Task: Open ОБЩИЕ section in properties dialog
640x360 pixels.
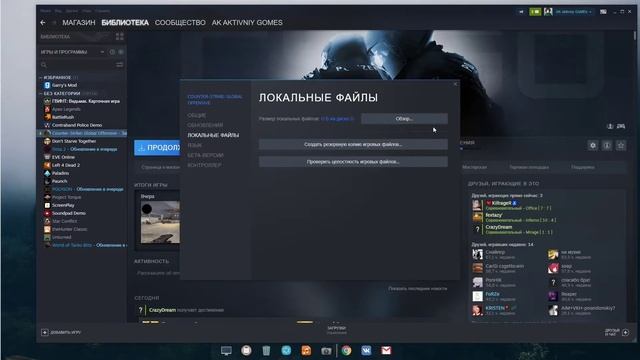Action: coord(197,116)
